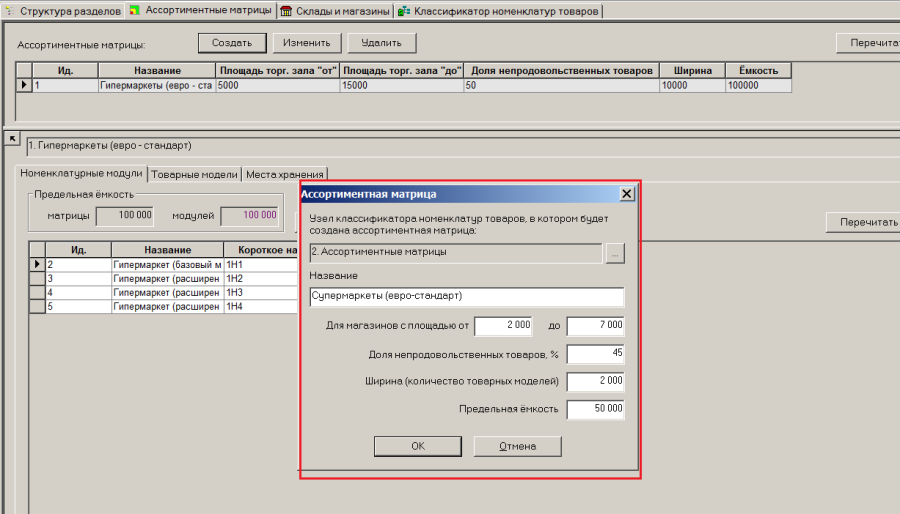Click the Ассортиментные матрицы tab icon
The image size is (900, 514).
[x=135, y=10]
